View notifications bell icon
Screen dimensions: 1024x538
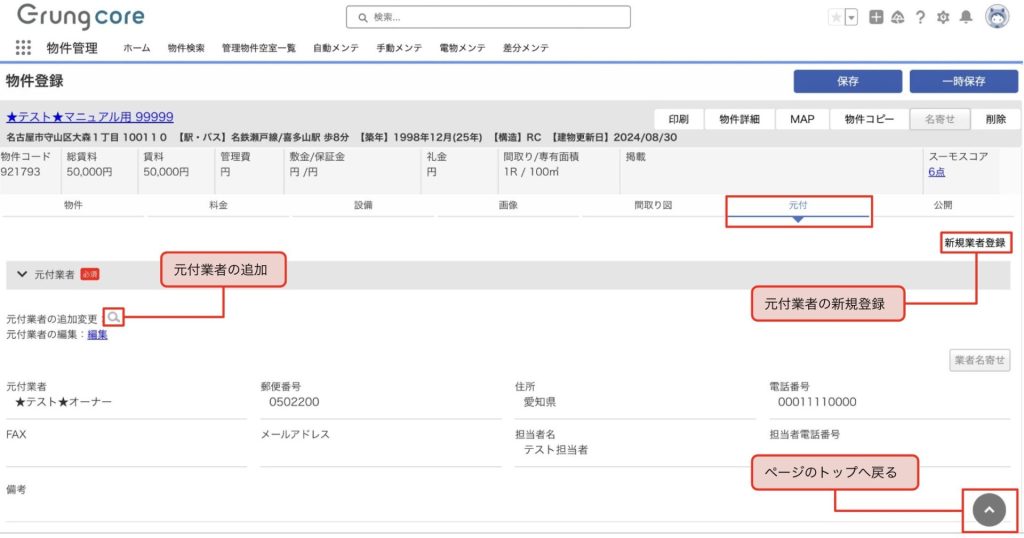tap(965, 17)
